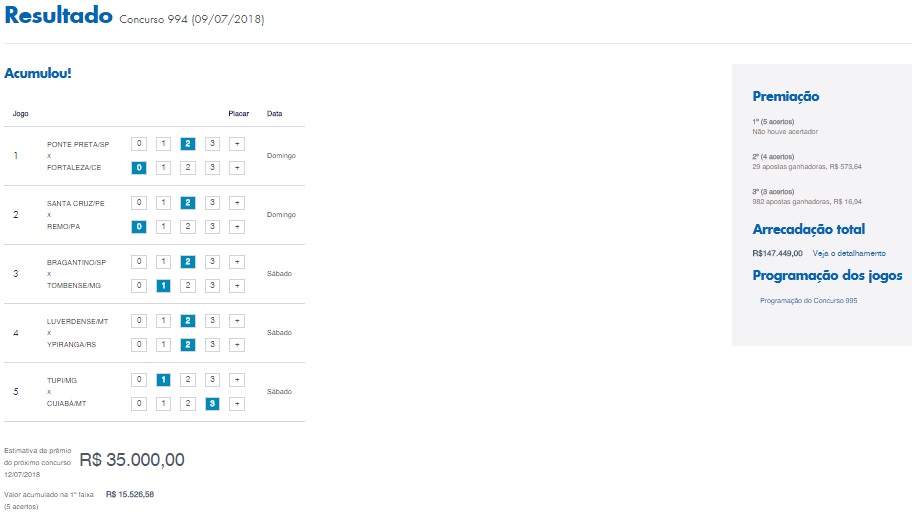This screenshot has height=528, width=912.
Task: Choose score 0 for Santa Cruz/PE
Action: click(x=139, y=203)
